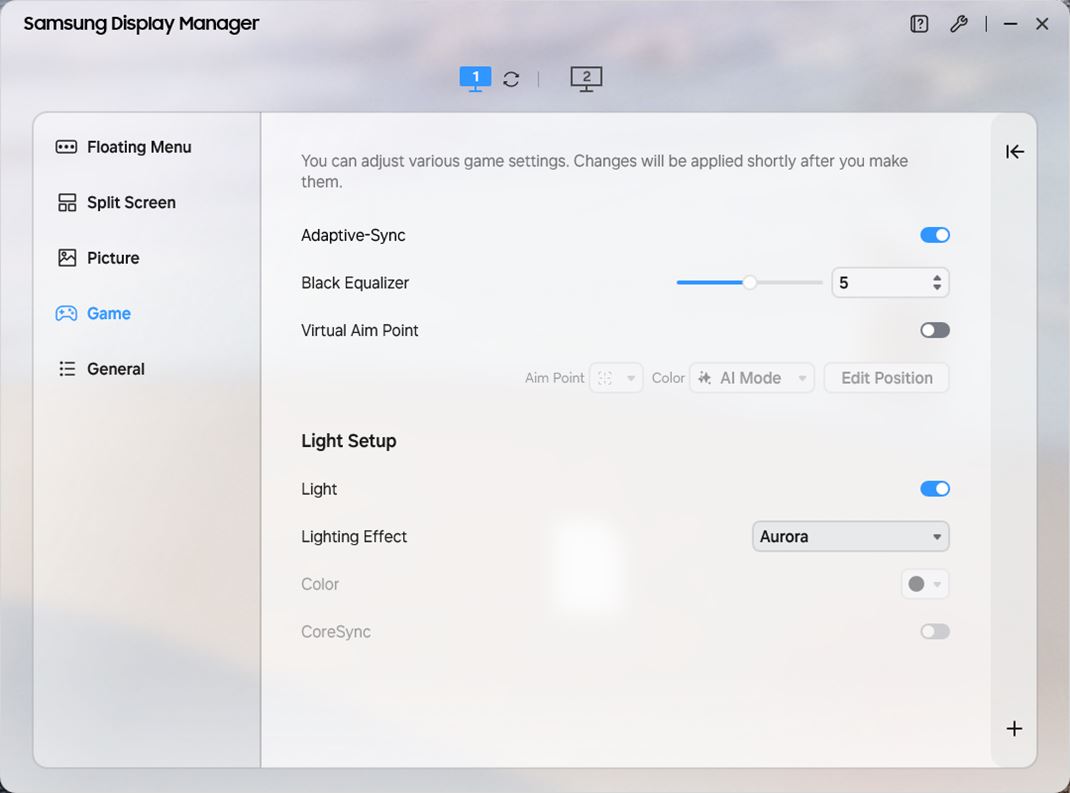Minimize the Samsung Display Manager window
Screen dimensions: 1070x793
click(1011, 25)
